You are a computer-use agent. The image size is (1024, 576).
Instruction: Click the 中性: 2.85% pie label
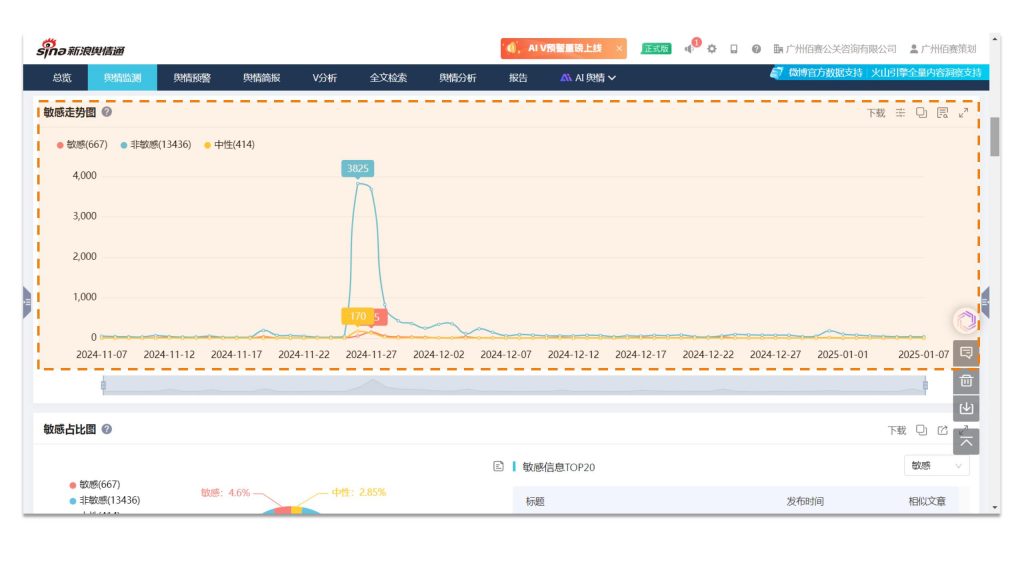pos(359,492)
